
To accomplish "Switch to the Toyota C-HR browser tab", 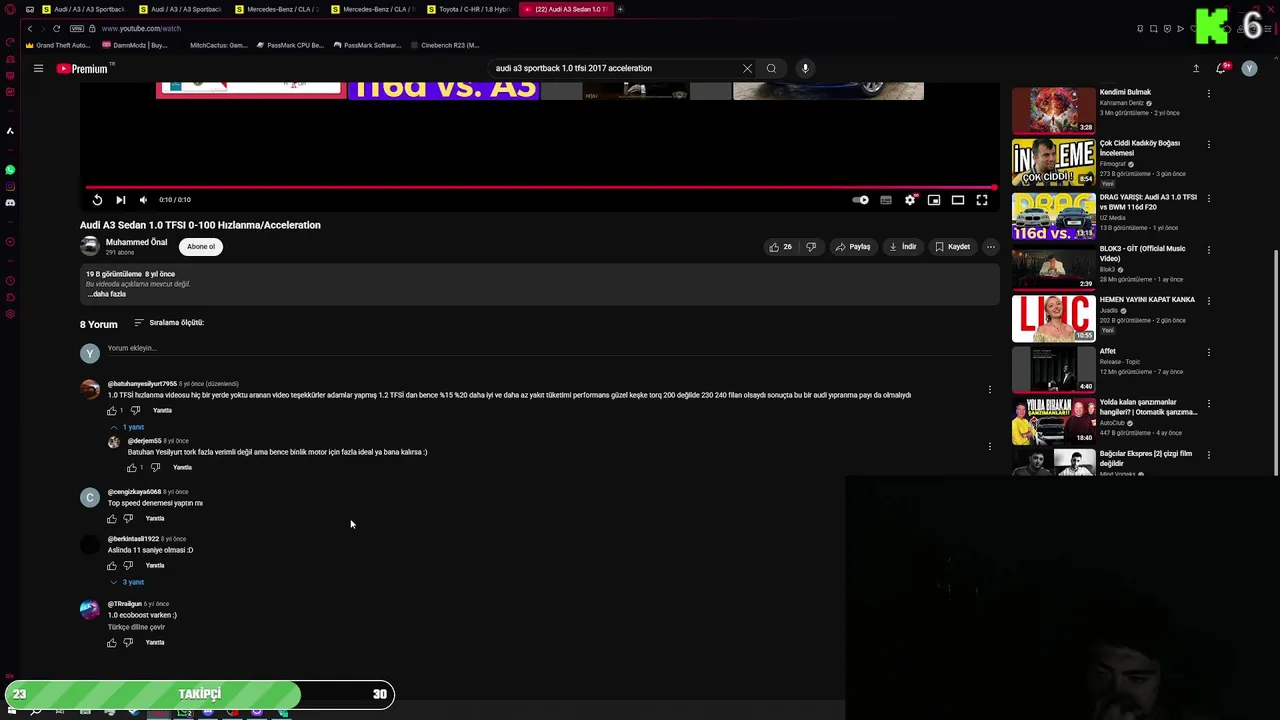I will [469, 9].
